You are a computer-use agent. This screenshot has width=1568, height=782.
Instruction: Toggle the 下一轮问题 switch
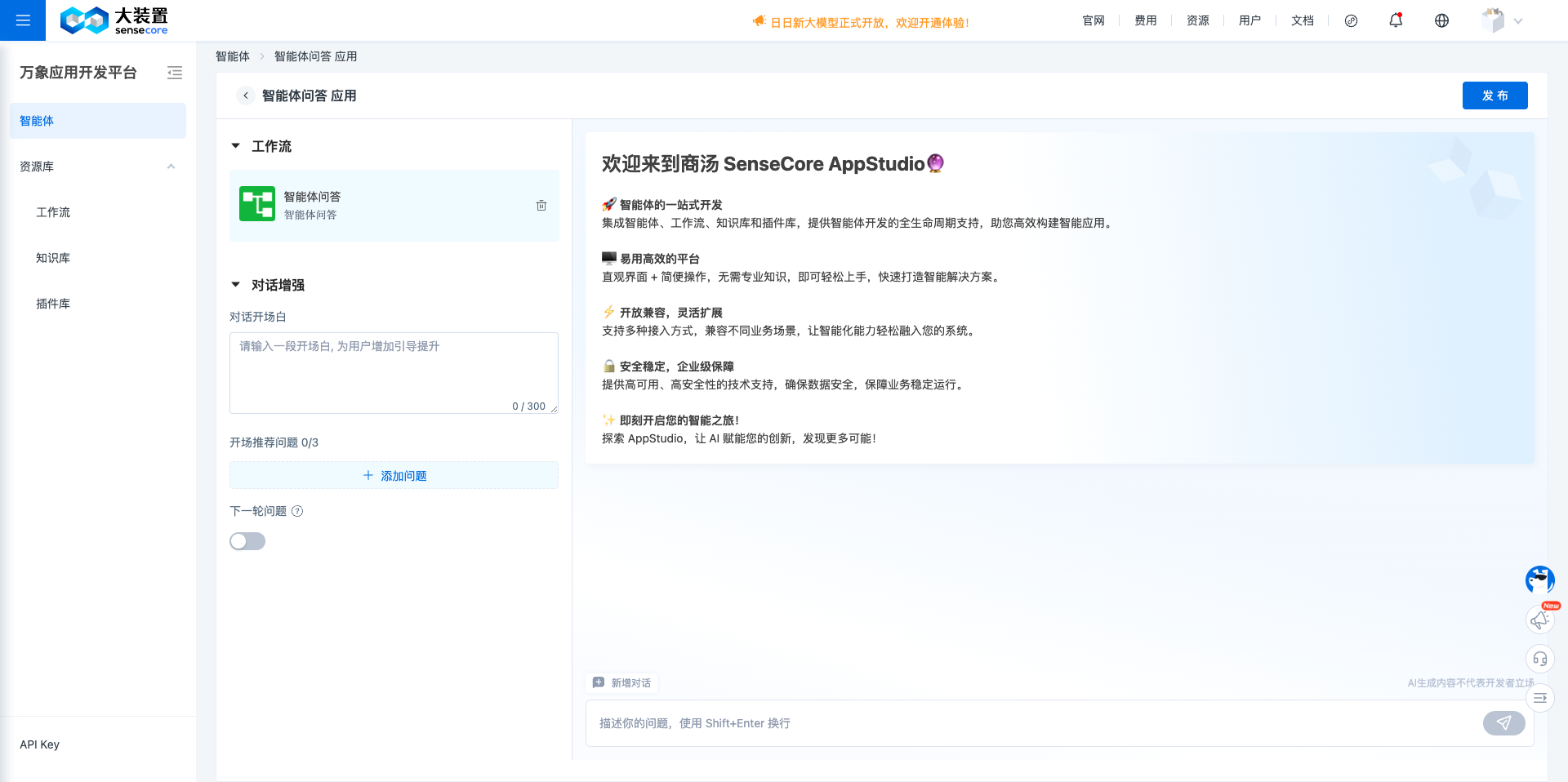pyautogui.click(x=247, y=541)
